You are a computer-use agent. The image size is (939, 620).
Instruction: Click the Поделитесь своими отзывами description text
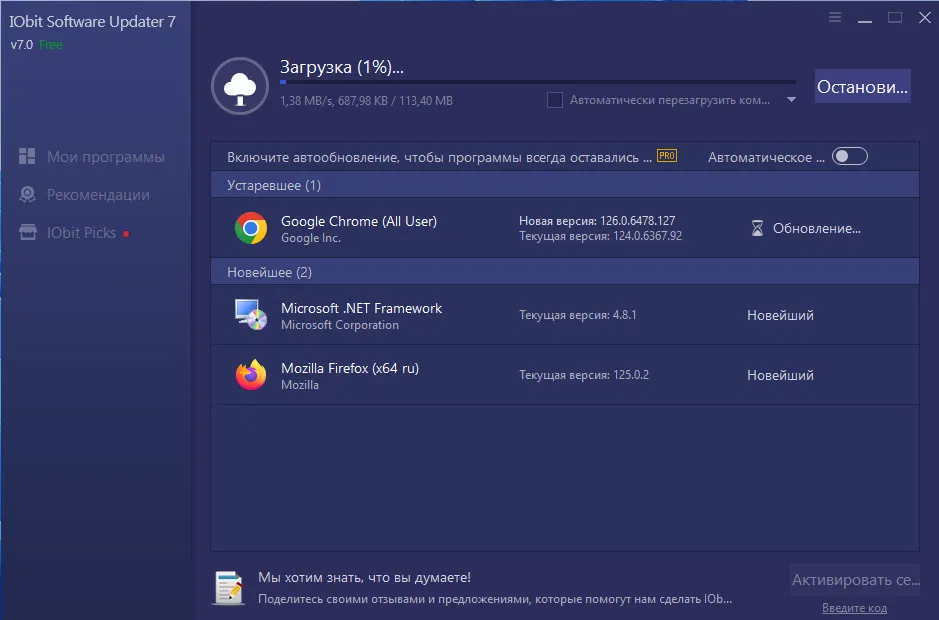tap(495, 599)
